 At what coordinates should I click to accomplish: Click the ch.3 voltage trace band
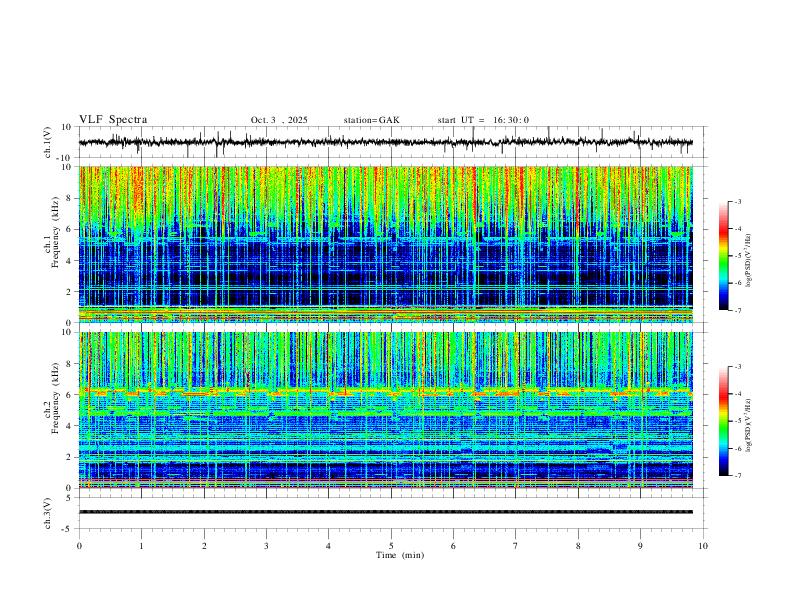click(x=386, y=512)
